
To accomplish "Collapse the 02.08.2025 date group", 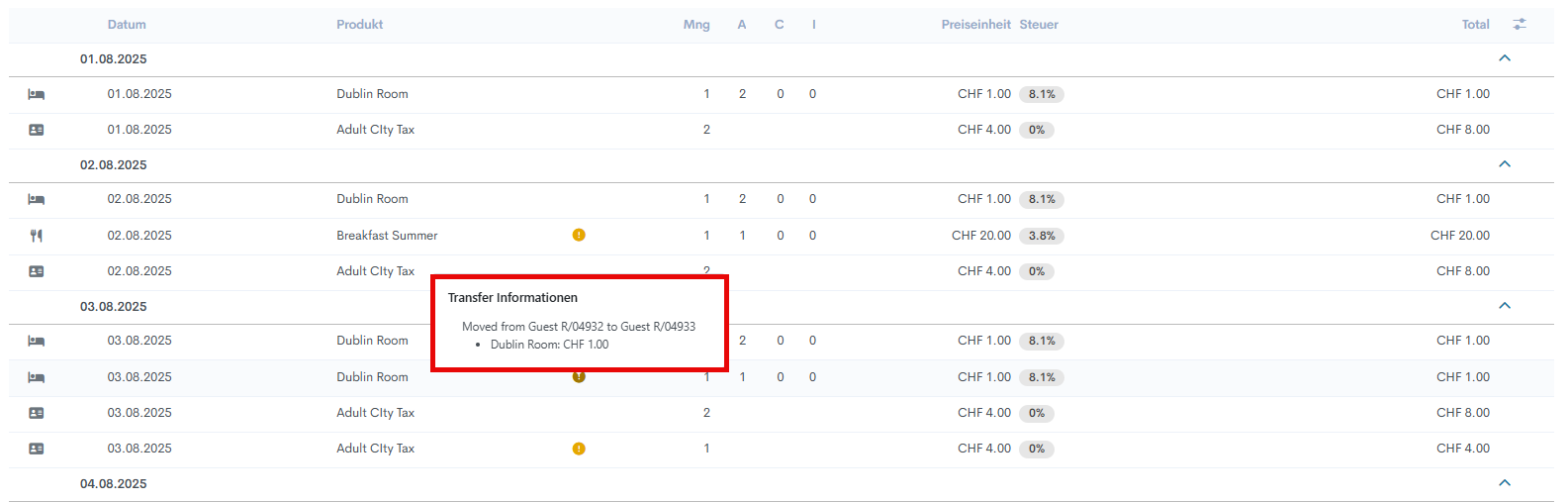I will coord(1505,164).
